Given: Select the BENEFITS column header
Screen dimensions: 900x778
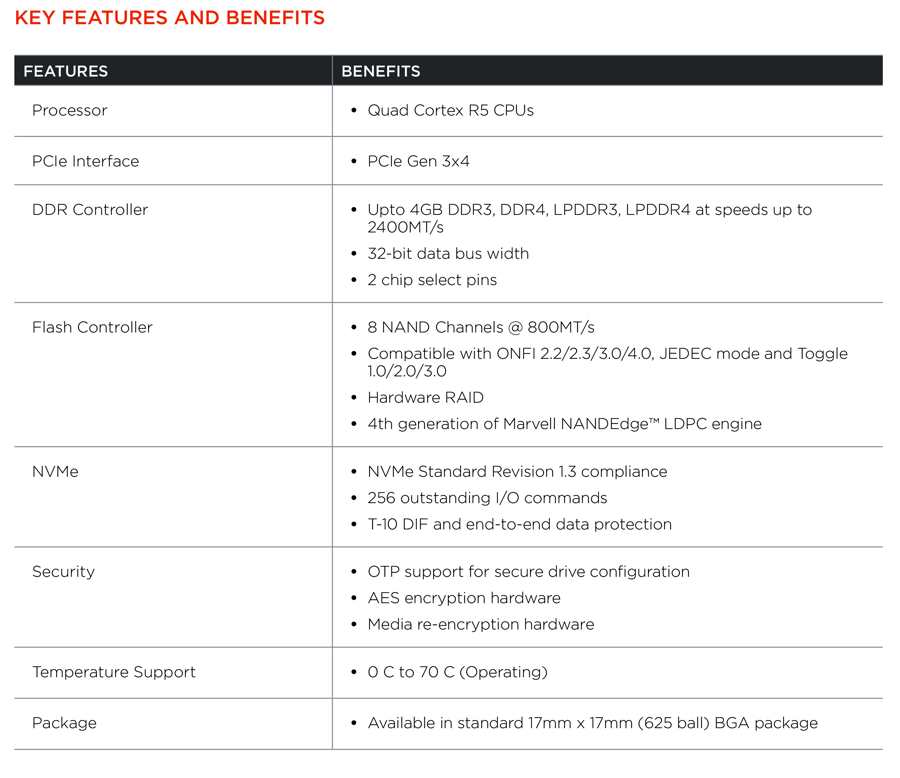Looking at the screenshot, I should pos(381,71).
